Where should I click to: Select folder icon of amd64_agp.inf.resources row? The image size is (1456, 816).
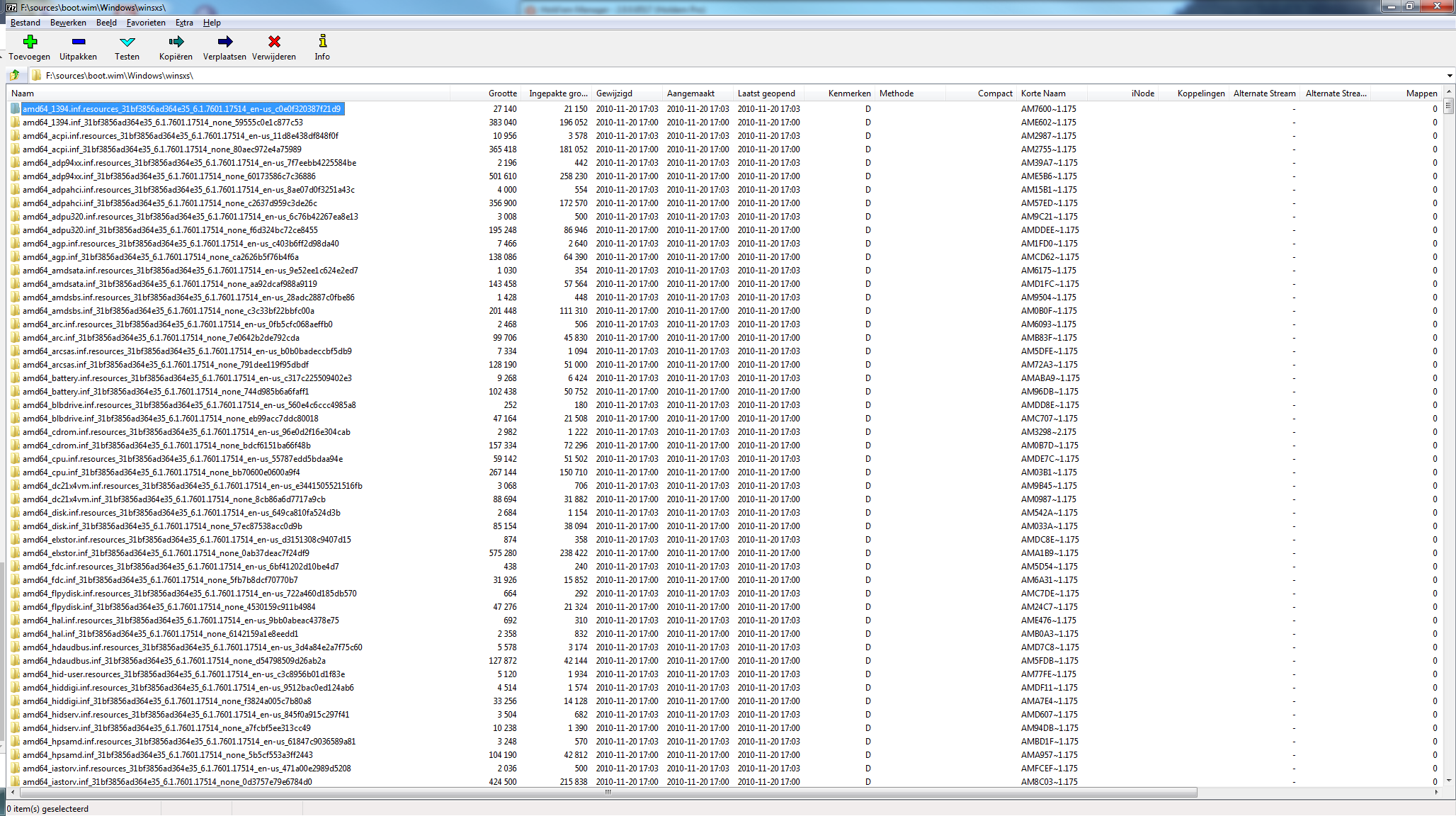pos(15,244)
